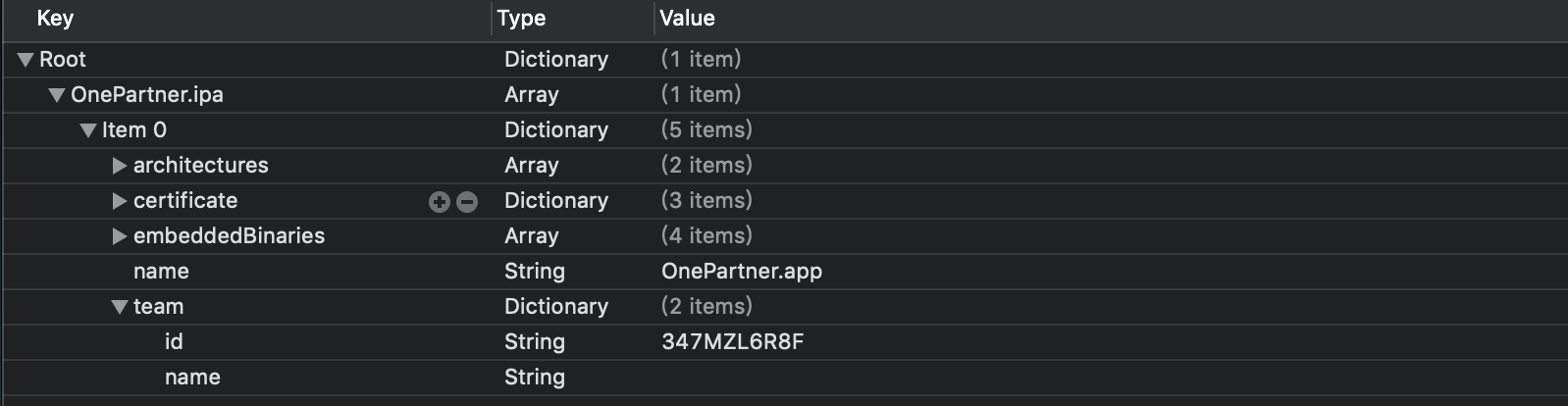Click the Type column header

(x=521, y=19)
